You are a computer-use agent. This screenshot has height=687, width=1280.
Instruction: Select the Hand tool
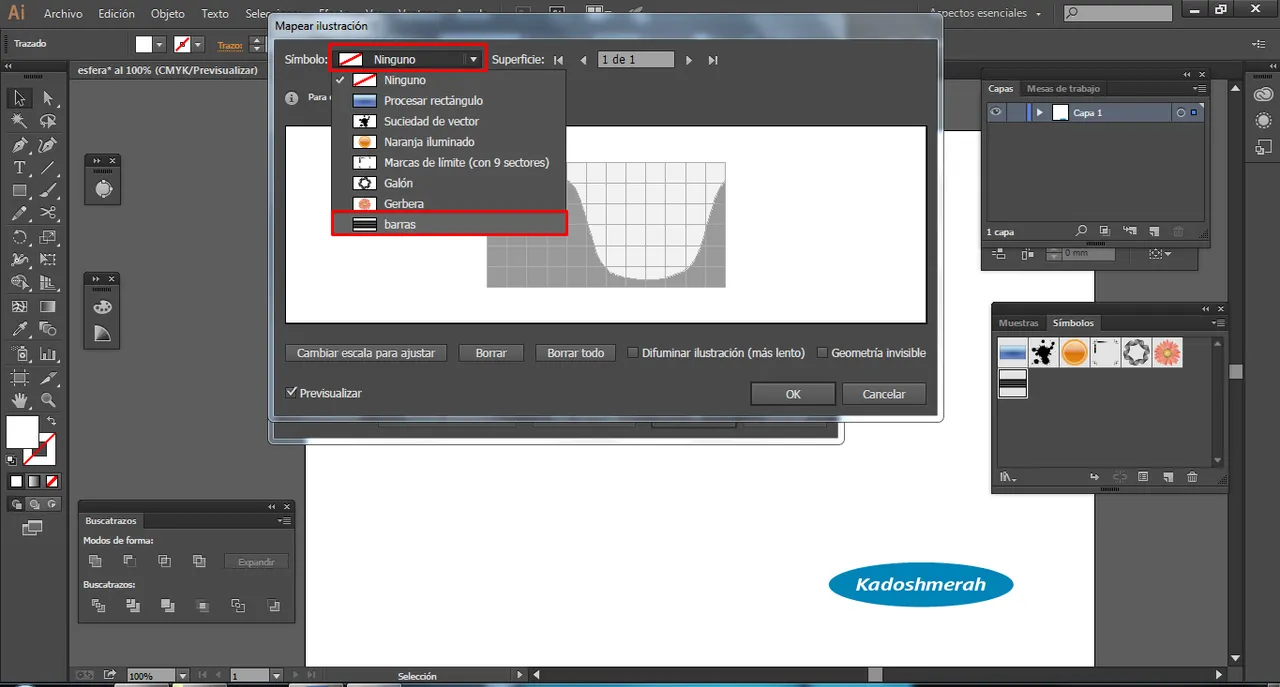pos(19,400)
